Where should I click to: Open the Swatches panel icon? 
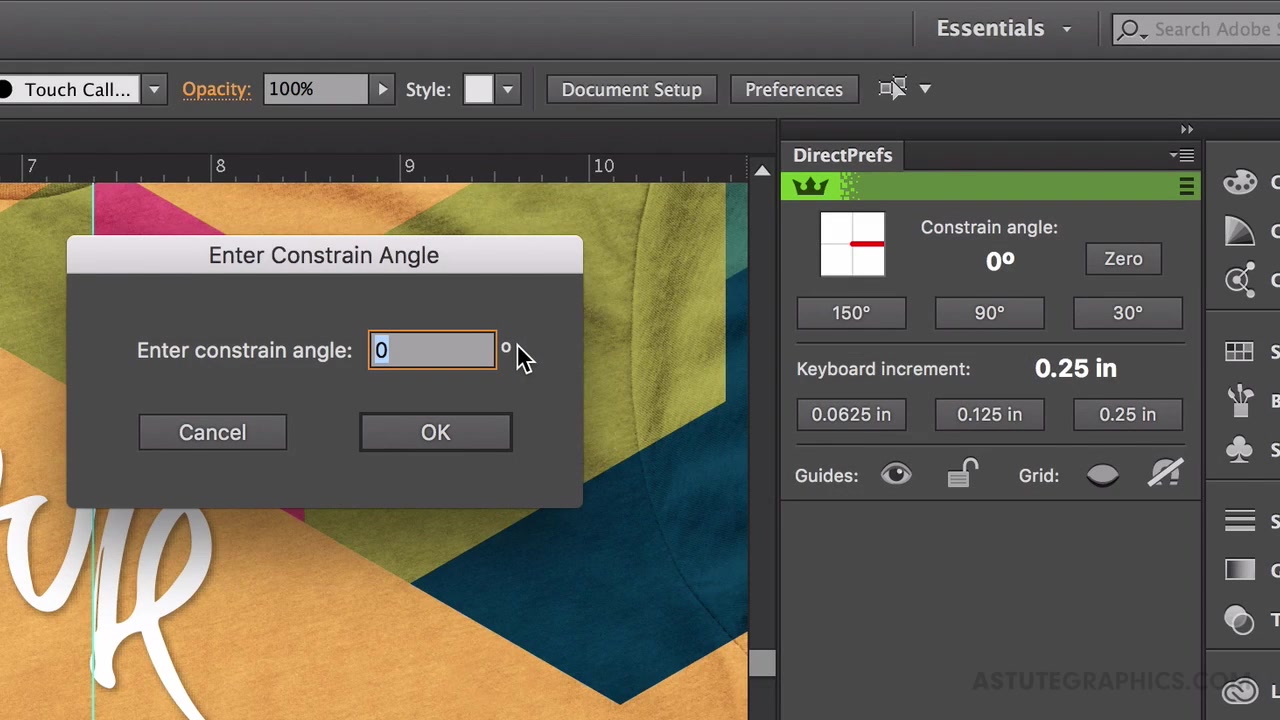click(x=1240, y=352)
